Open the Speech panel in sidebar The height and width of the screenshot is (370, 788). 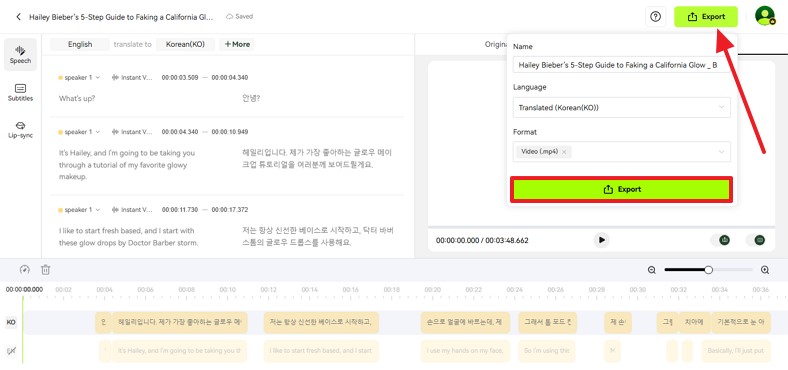21,54
